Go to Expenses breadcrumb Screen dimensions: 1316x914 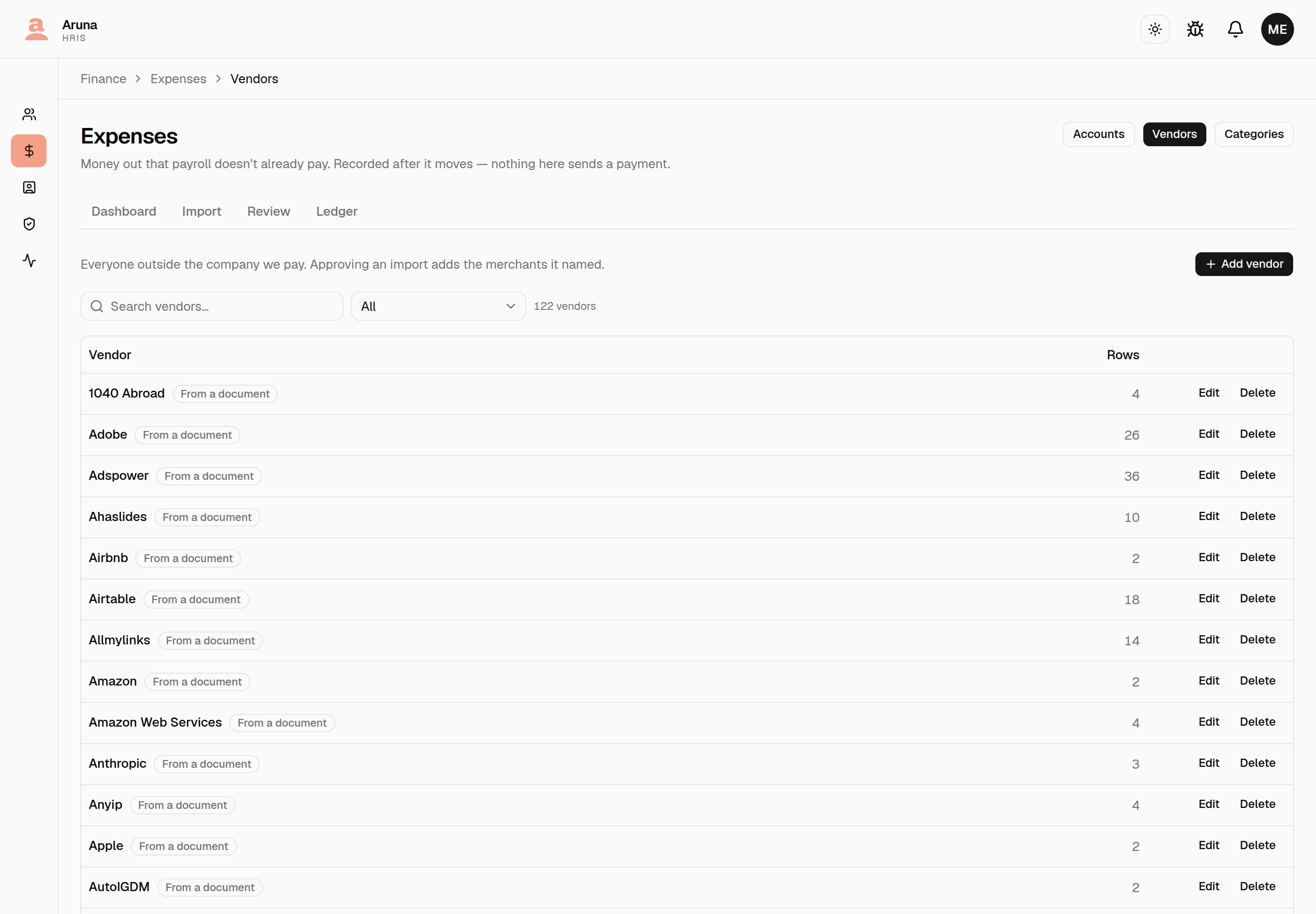178,79
